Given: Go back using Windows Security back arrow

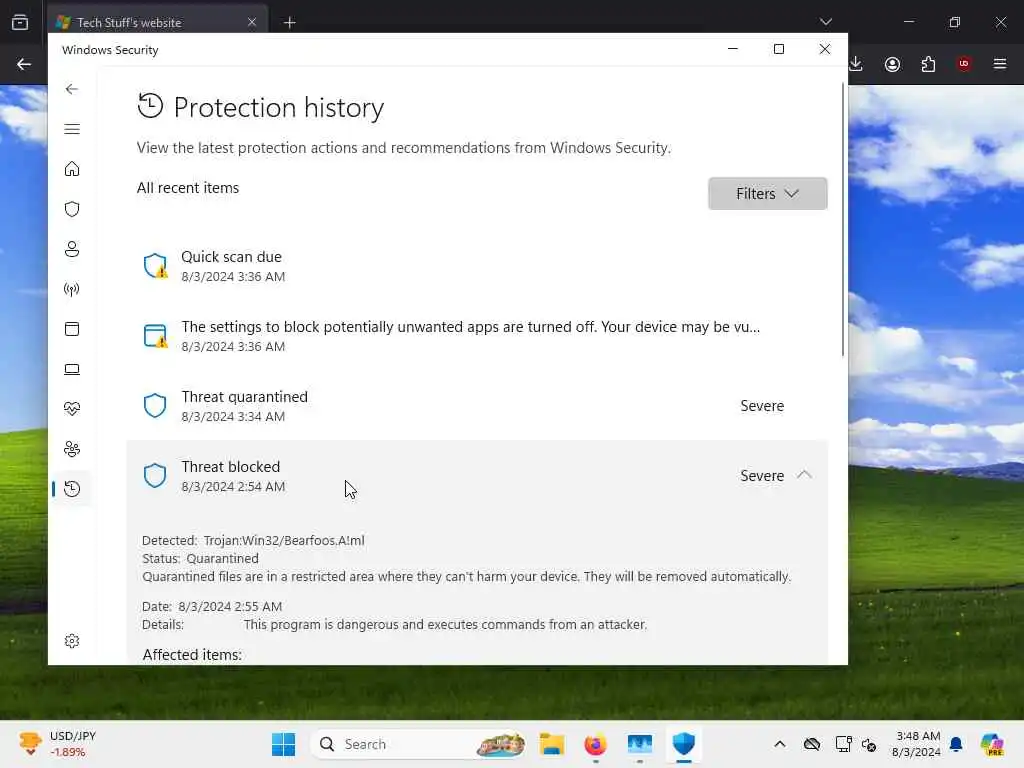Looking at the screenshot, I should (x=72, y=89).
